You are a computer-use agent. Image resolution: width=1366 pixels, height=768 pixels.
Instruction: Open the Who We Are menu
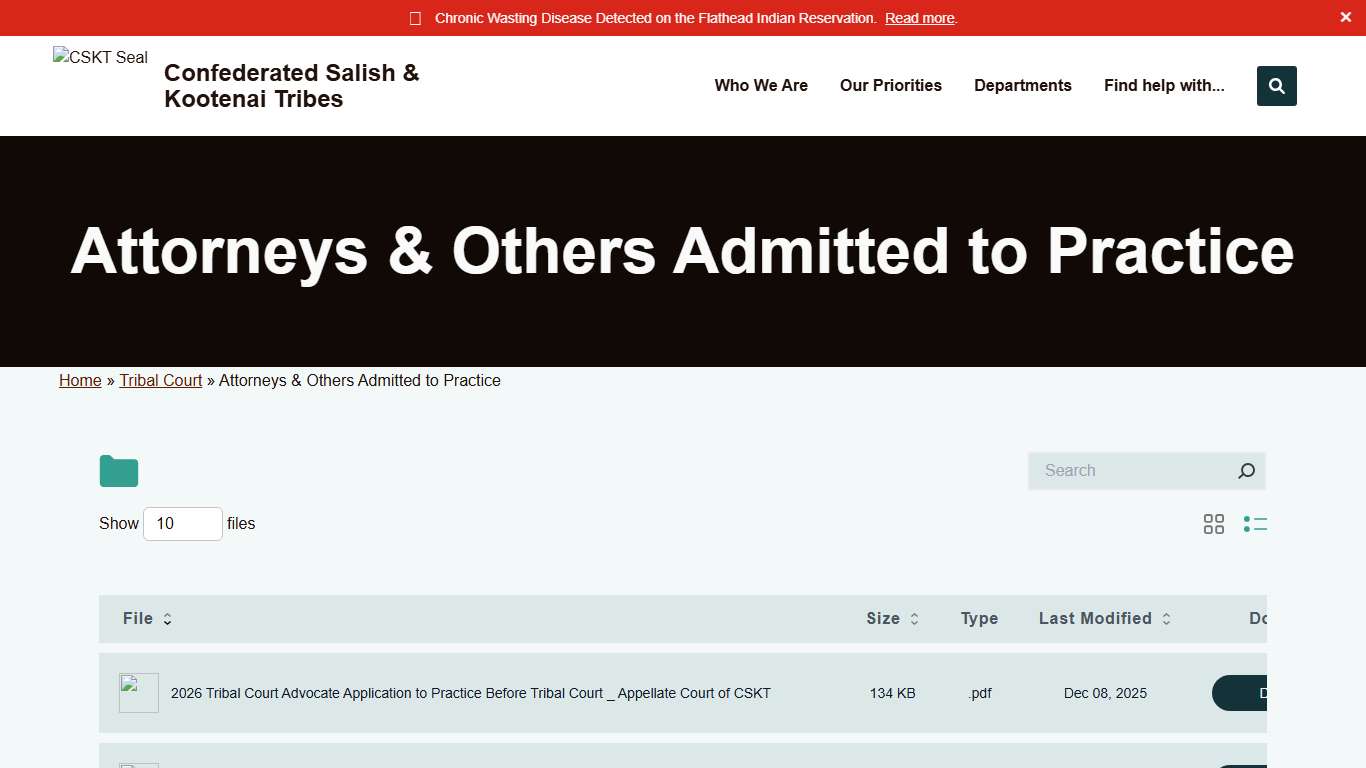760,86
